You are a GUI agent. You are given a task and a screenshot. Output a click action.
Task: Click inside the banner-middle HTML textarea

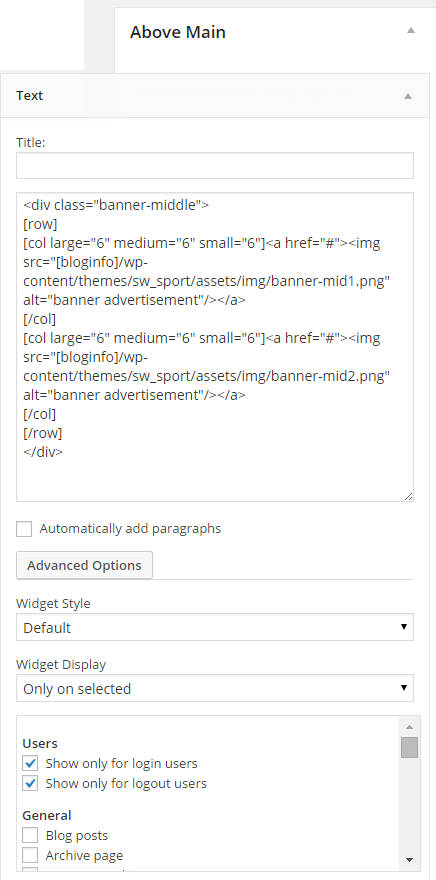[x=215, y=347]
